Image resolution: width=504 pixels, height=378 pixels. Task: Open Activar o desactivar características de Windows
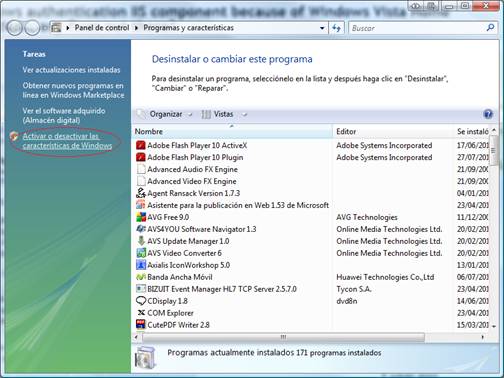click(67, 141)
